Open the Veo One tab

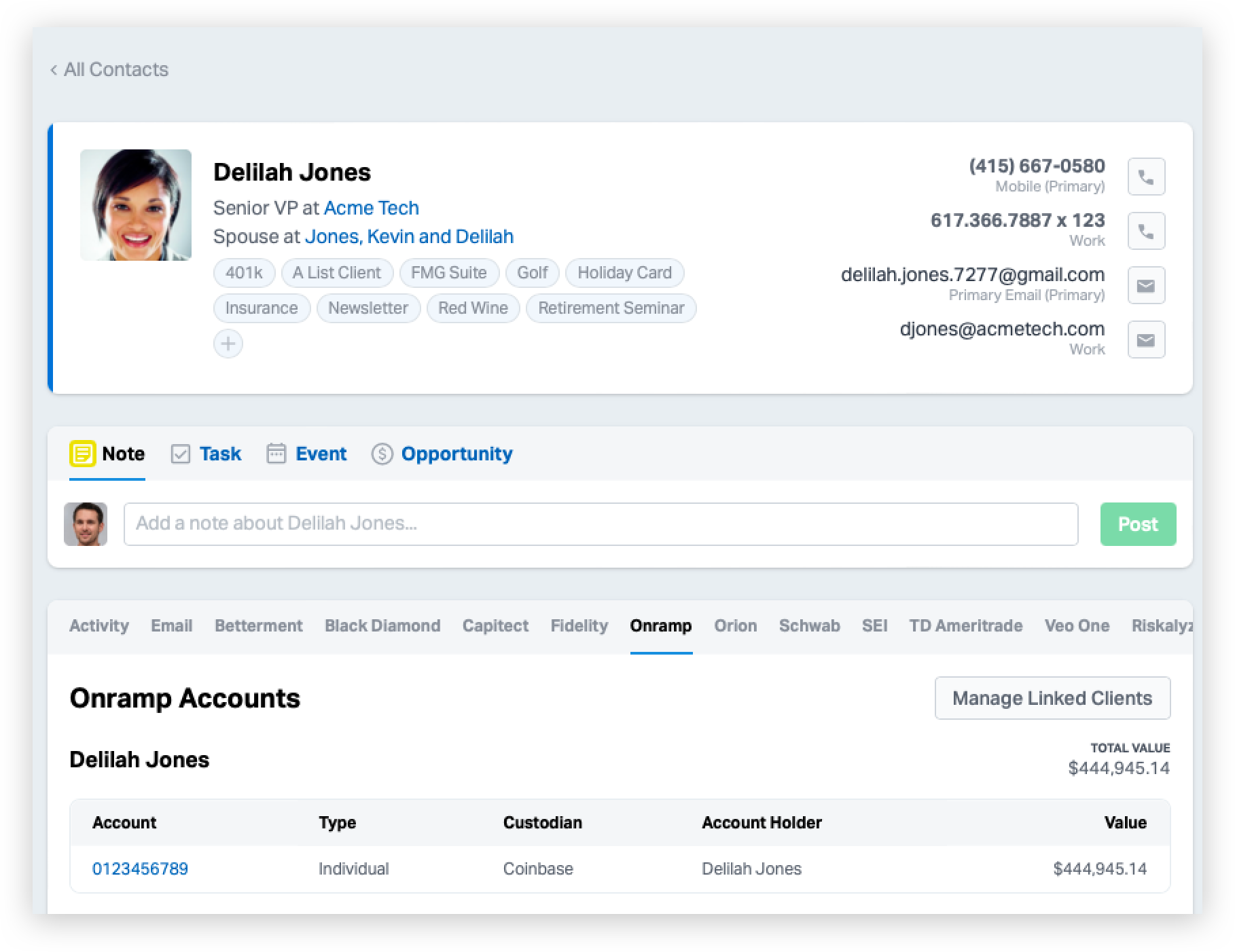click(x=1077, y=625)
